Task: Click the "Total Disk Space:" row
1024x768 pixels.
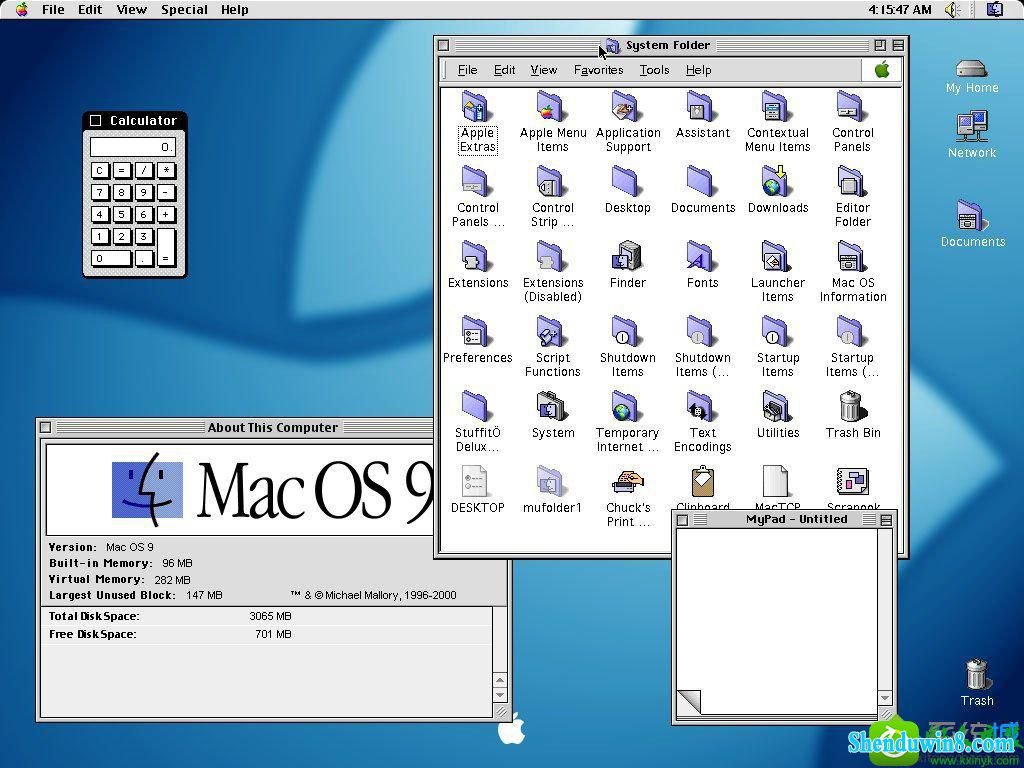Action: coord(267,616)
